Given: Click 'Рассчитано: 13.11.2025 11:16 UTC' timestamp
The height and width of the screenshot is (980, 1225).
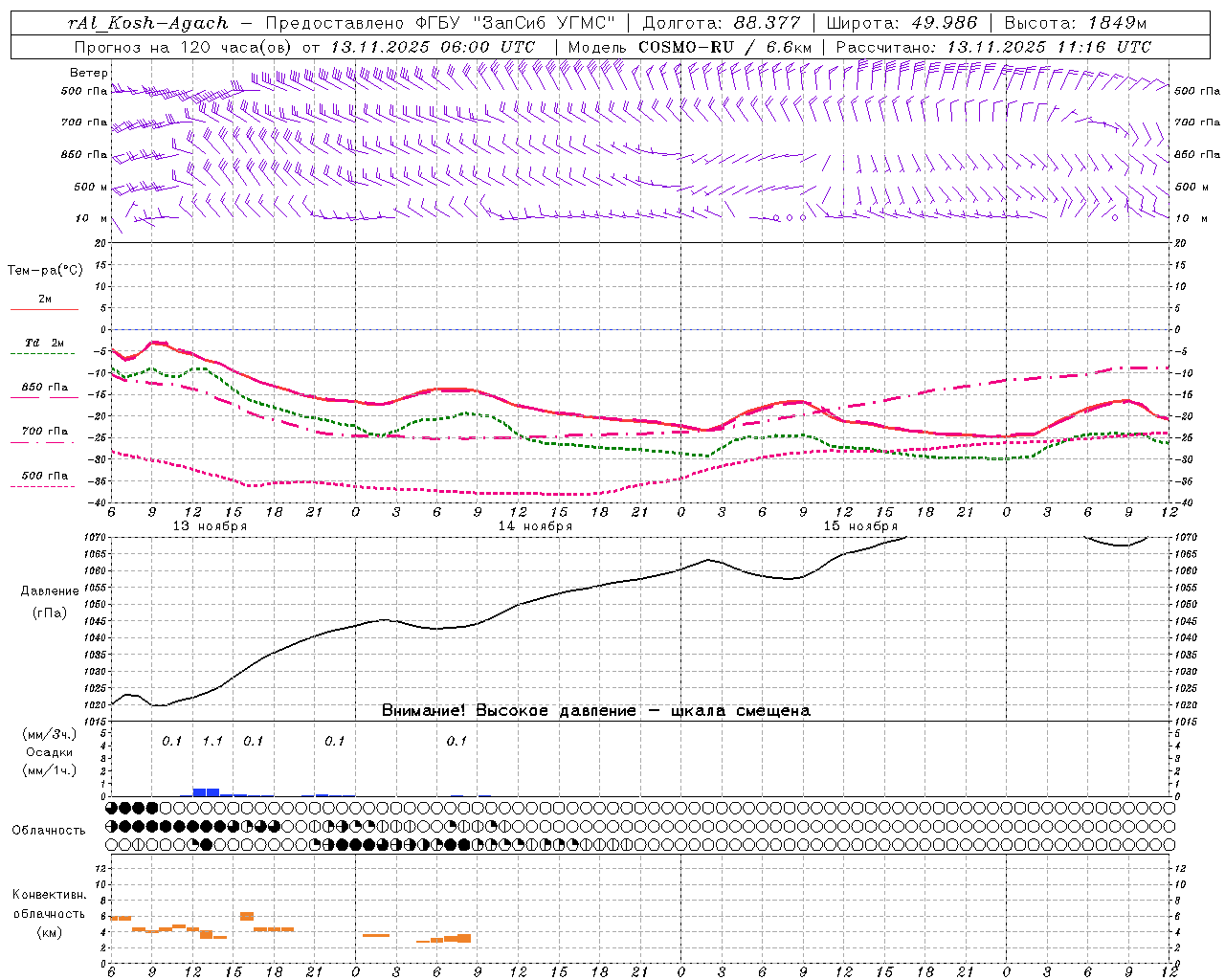Looking at the screenshot, I should click(x=993, y=47).
